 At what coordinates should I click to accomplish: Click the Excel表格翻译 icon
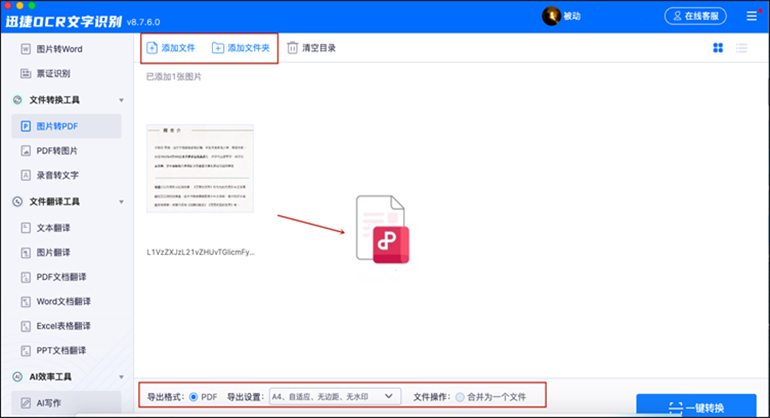click(26, 326)
